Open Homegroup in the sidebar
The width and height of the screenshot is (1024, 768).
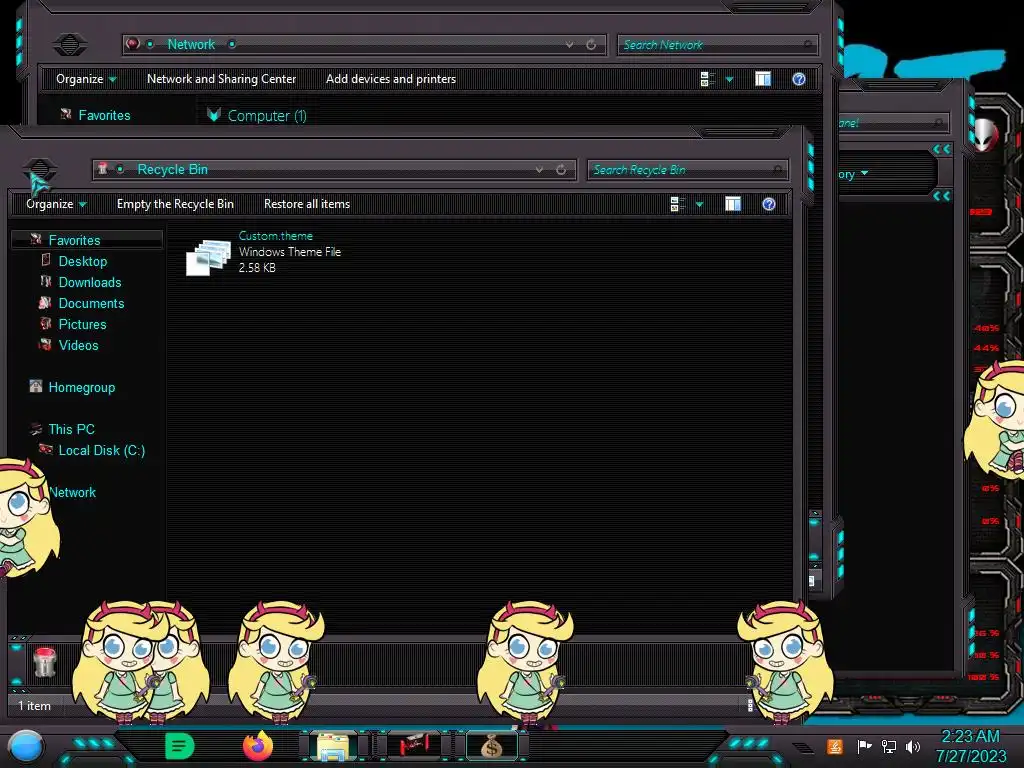82,387
